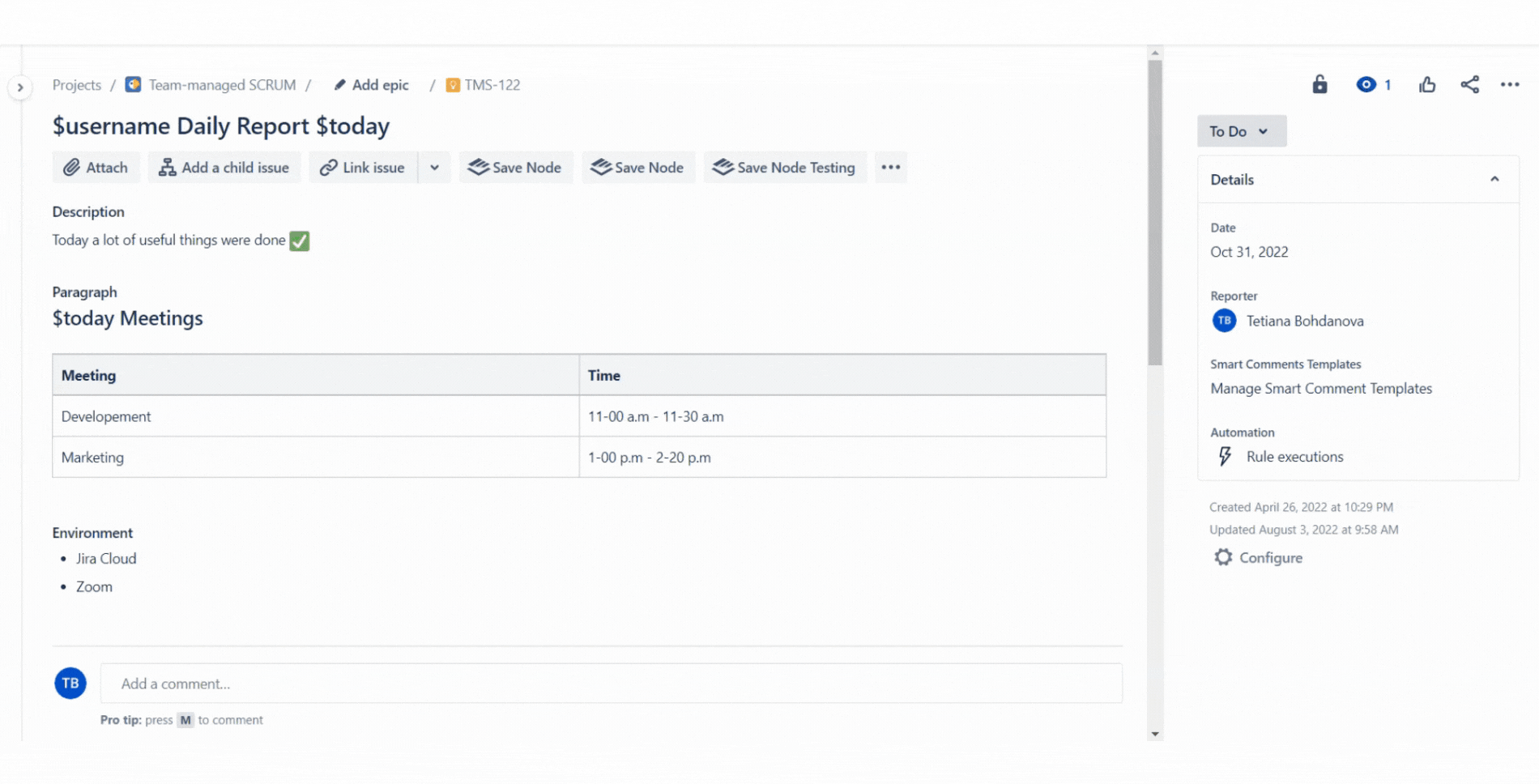Open the top-right more actions menu
This screenshot has width=1539, height=784.
1510,84
